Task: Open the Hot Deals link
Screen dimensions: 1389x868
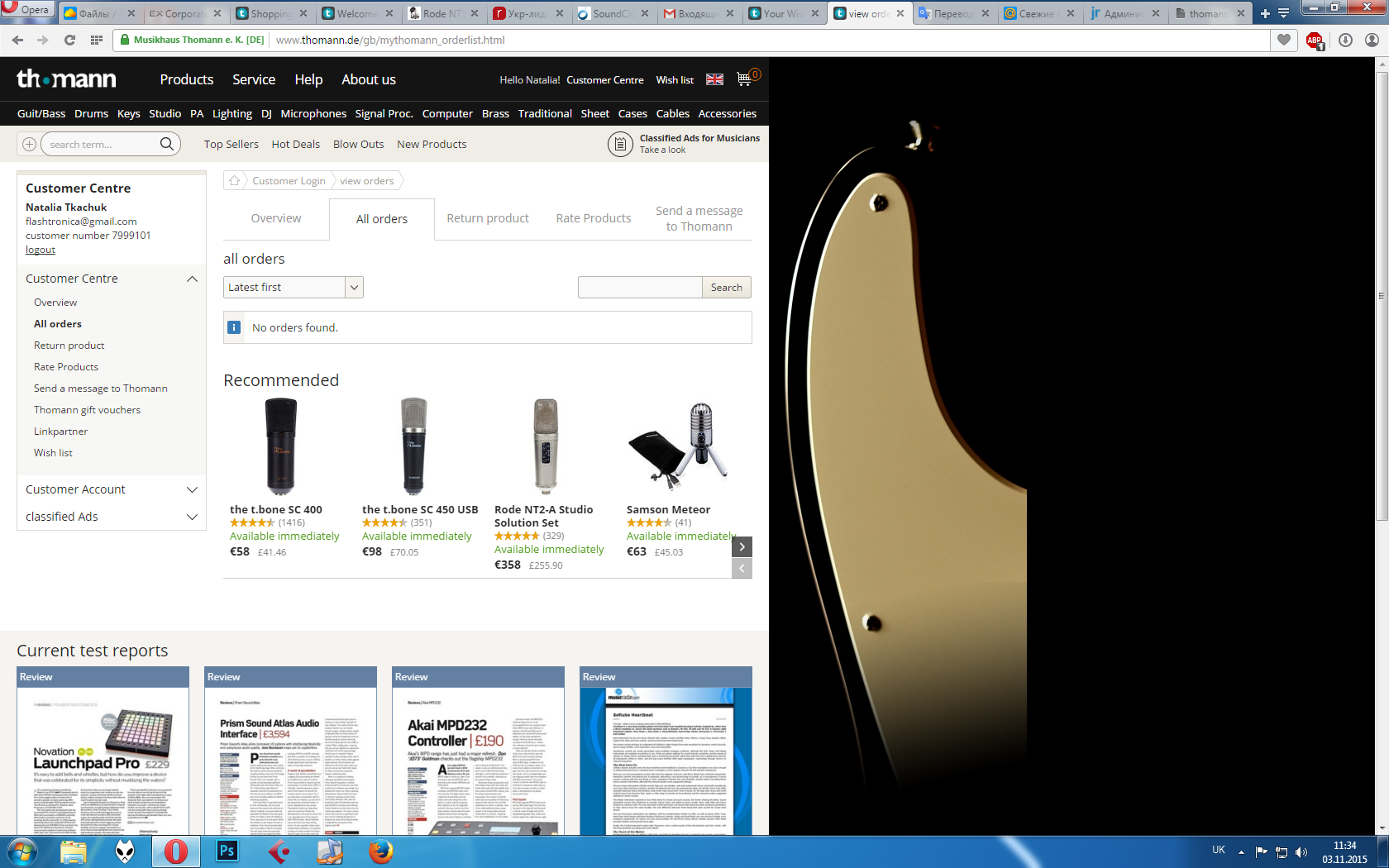Action: pos(296,144)
